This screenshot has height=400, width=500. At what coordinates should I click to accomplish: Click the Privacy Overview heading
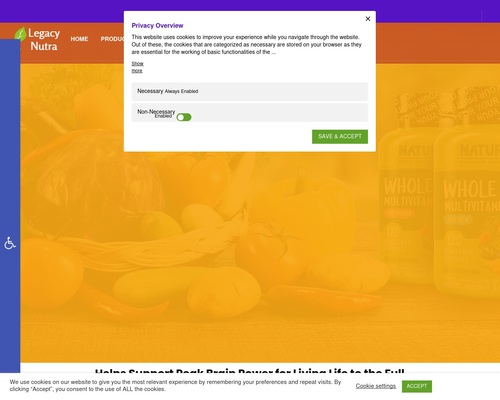point(157,26)
